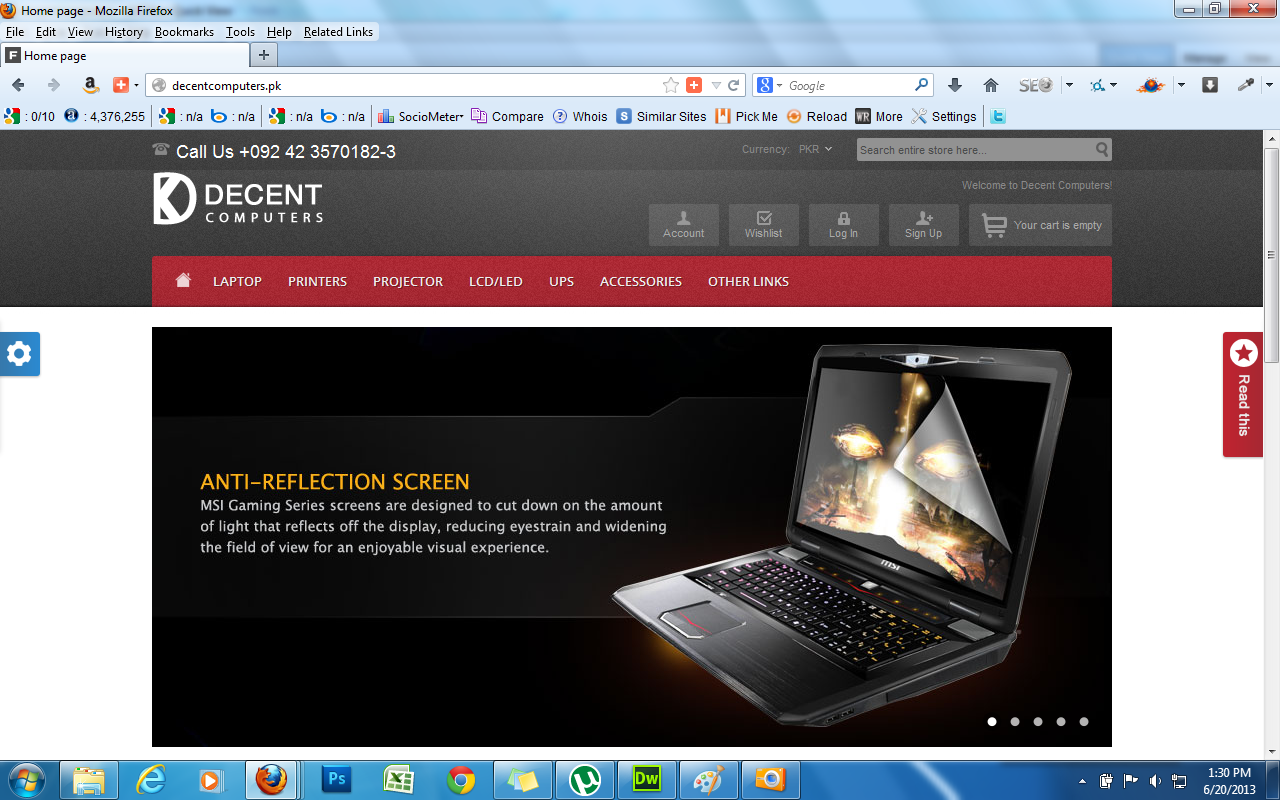Open the empty shopping cart

coord(1040,225)
